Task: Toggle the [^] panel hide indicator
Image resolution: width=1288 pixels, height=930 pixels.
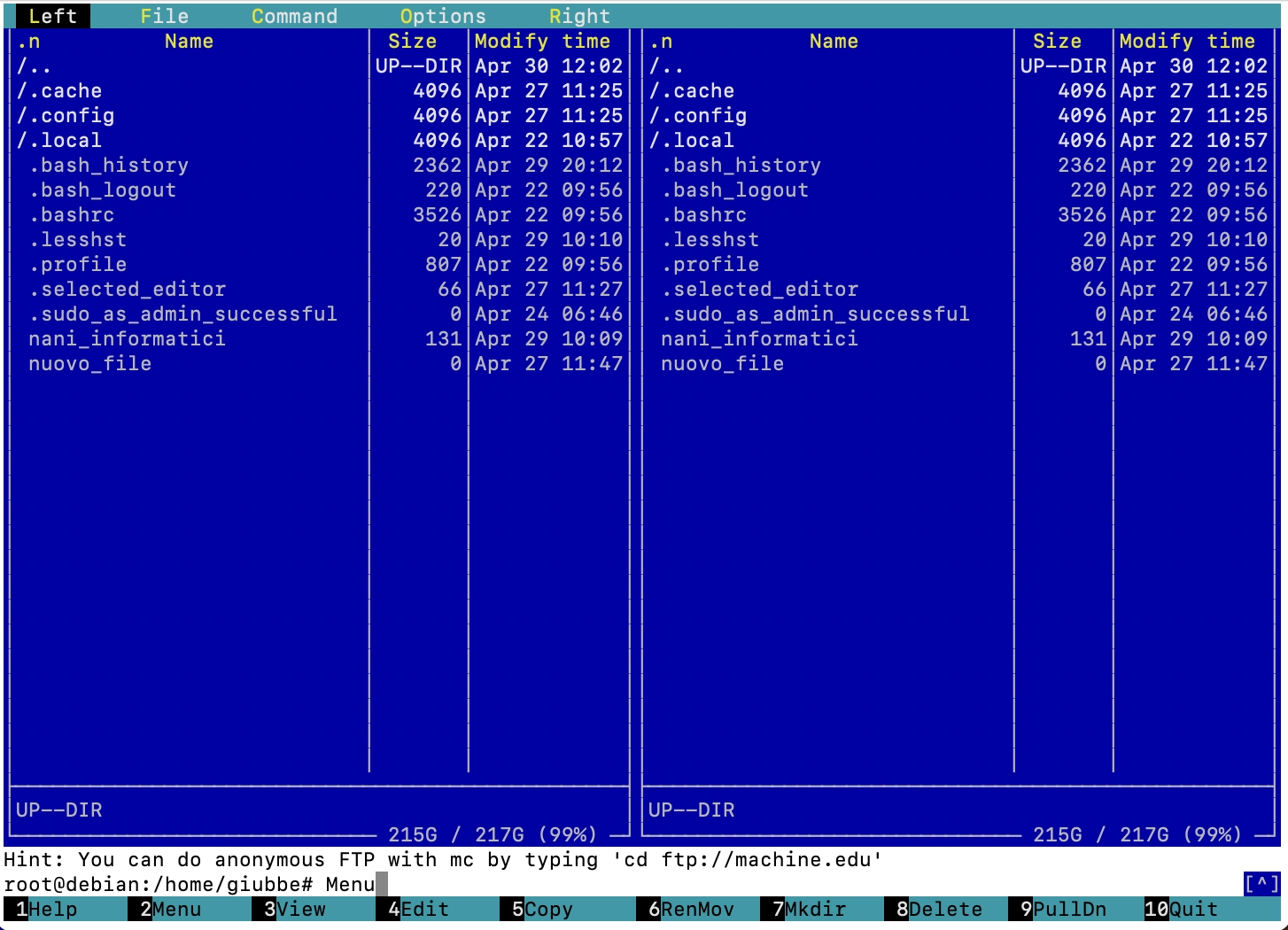Action: 1261,883
